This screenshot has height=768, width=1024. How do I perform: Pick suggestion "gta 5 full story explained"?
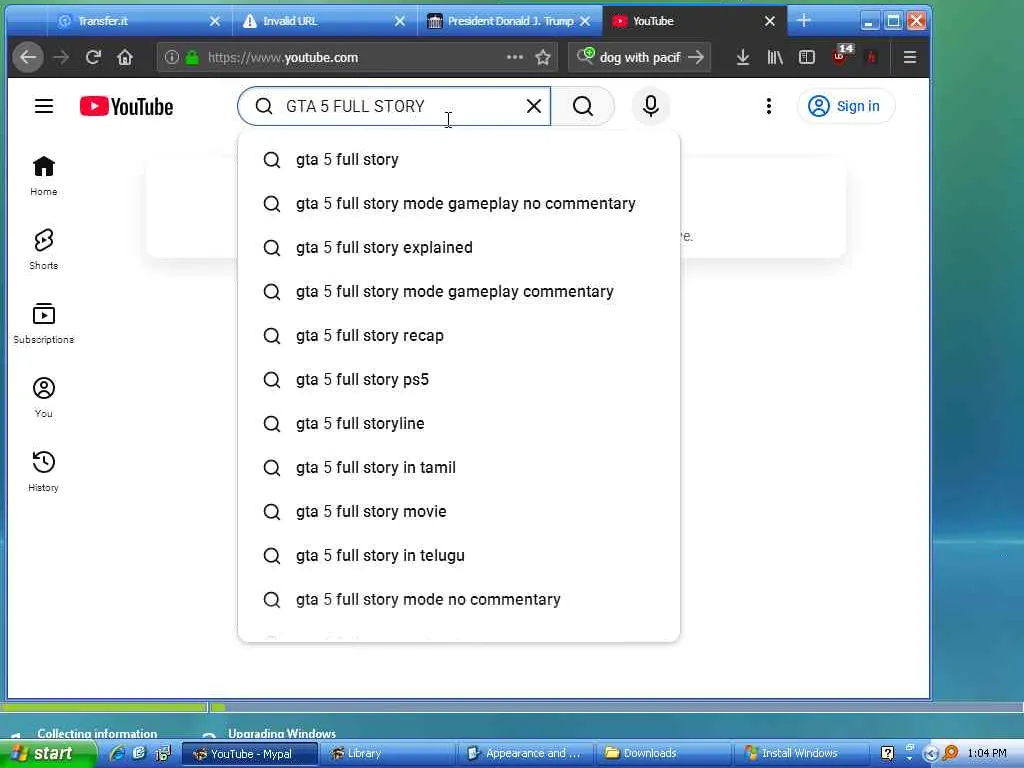pos(459,248)
